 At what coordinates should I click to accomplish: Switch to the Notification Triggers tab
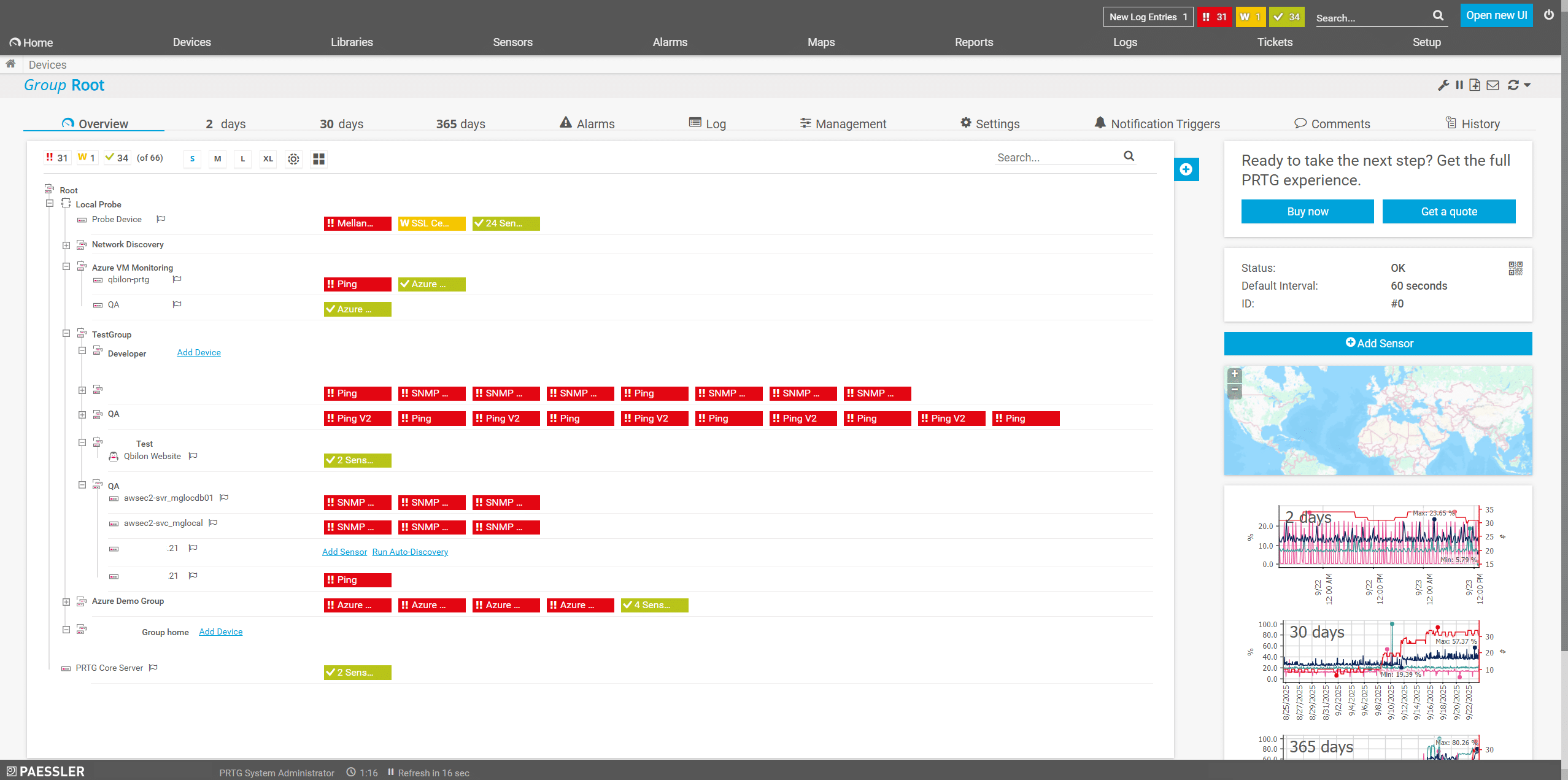tap(1157, 124)
